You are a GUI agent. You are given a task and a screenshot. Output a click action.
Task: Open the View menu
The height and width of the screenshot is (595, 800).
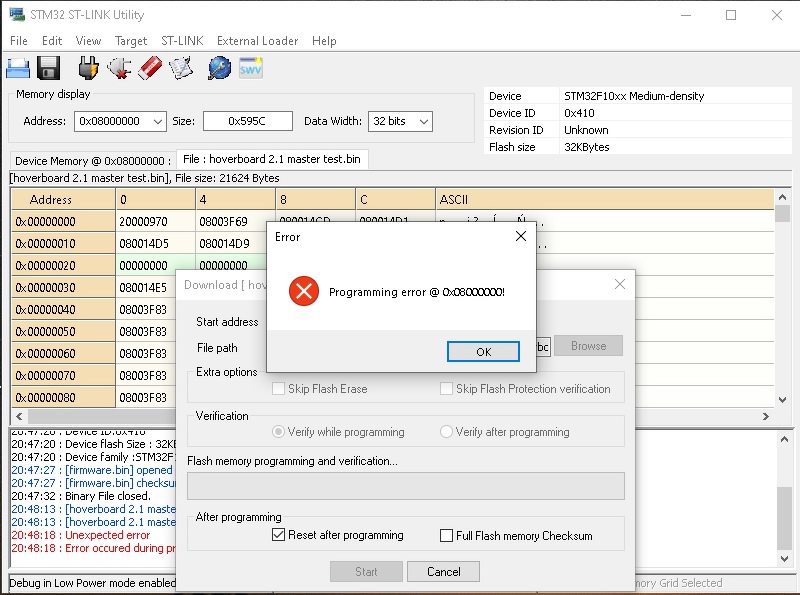click(x=88, y=41)
